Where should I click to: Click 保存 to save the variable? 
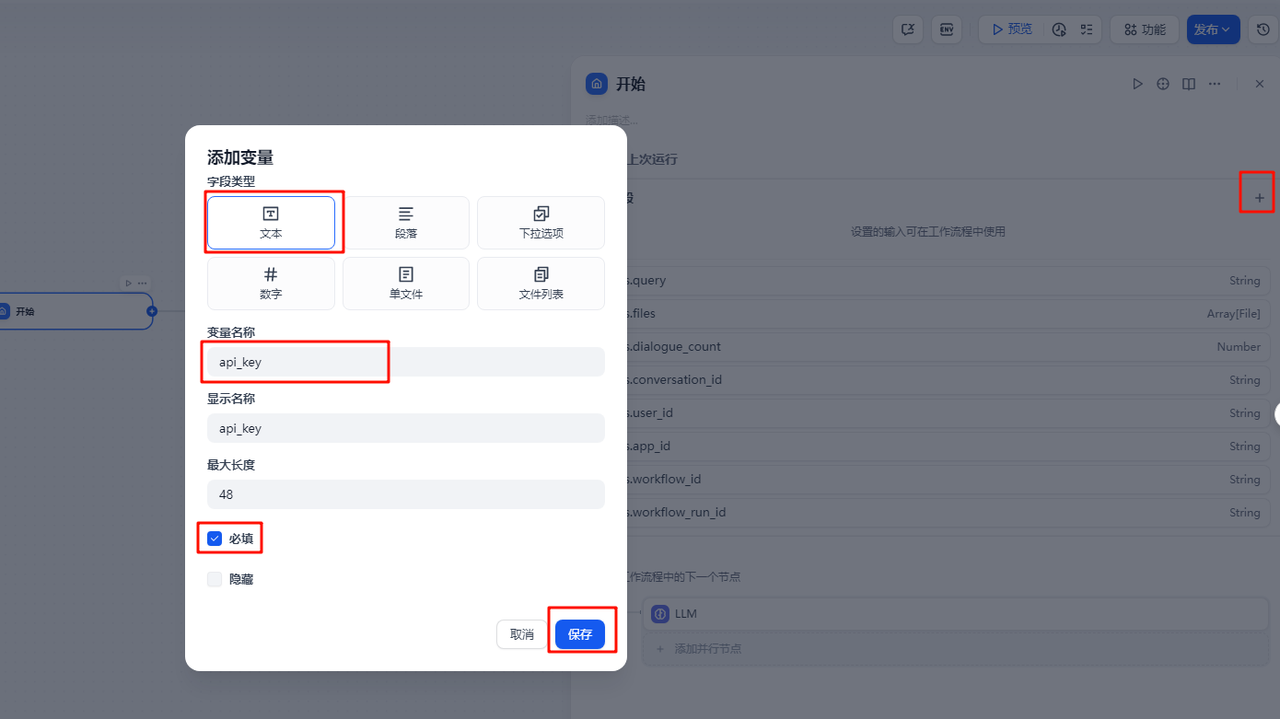[580, 634]
